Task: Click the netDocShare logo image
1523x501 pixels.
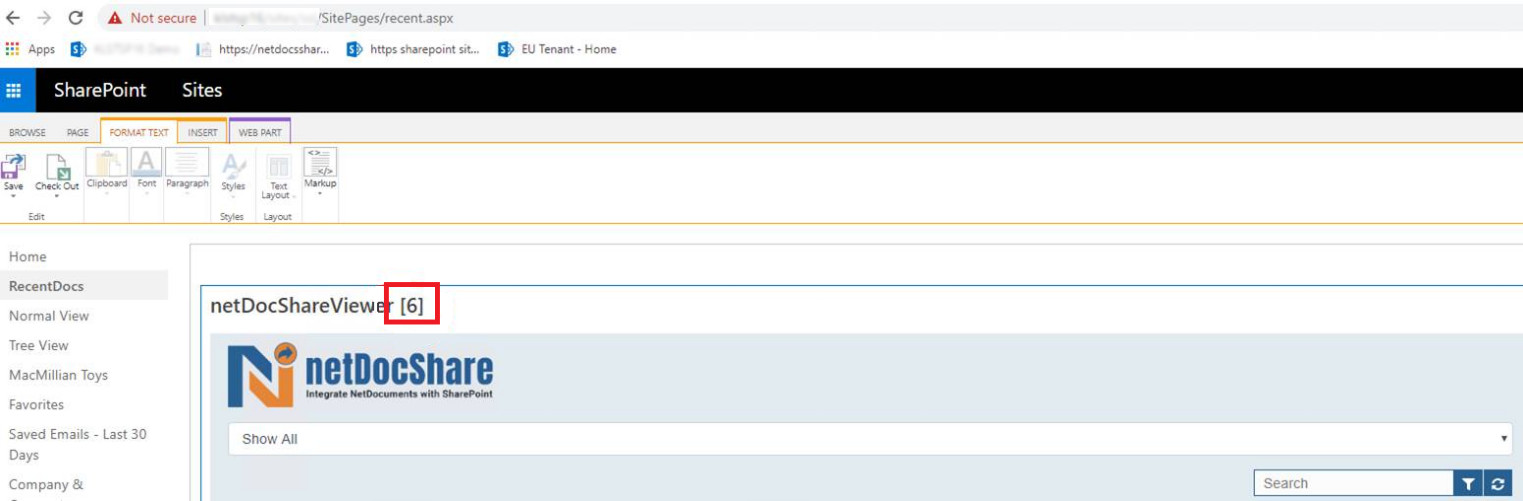Action: pyautogui.click(x=361, y=376)
